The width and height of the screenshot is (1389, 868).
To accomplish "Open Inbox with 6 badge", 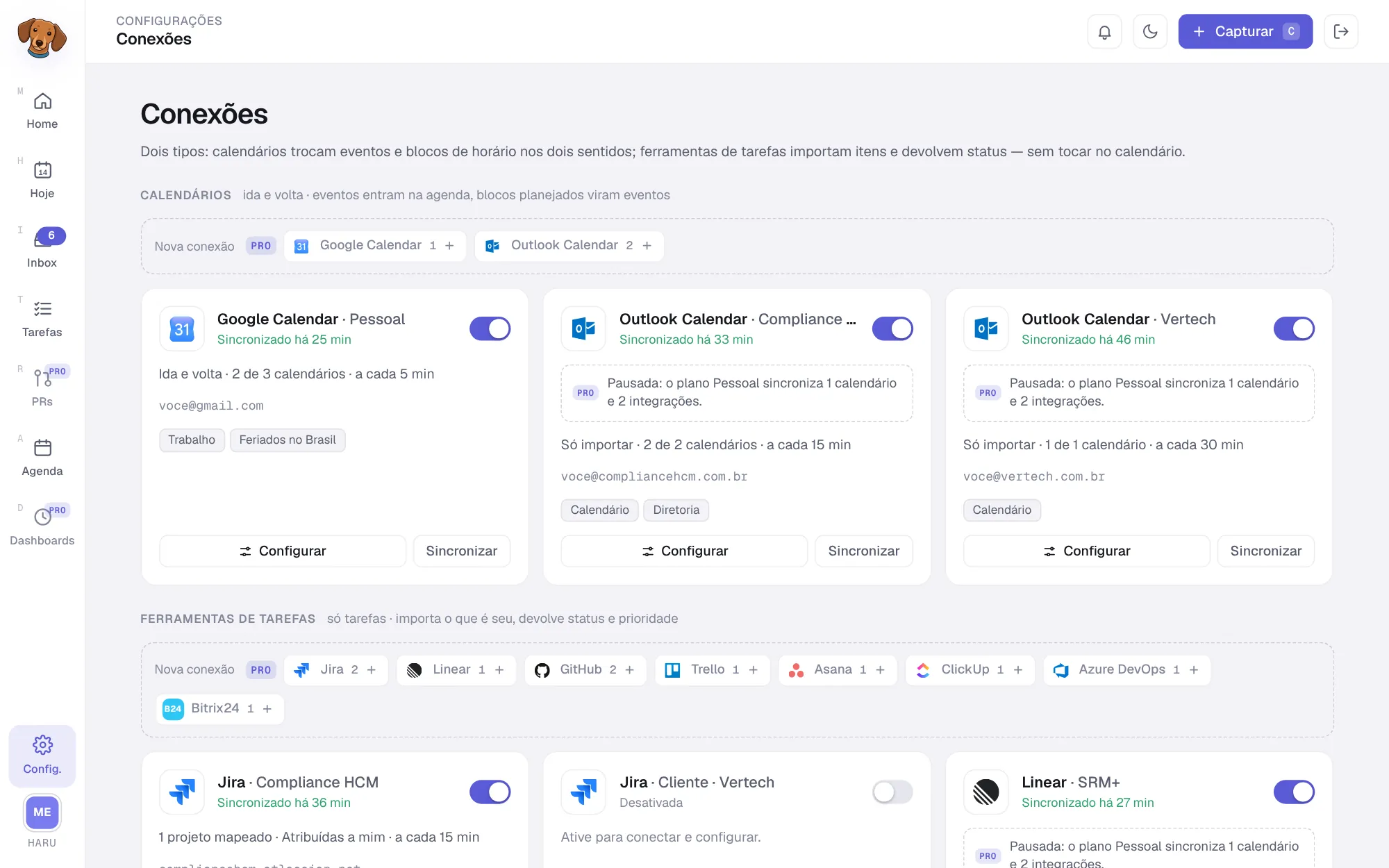I will tap(42, 249).
